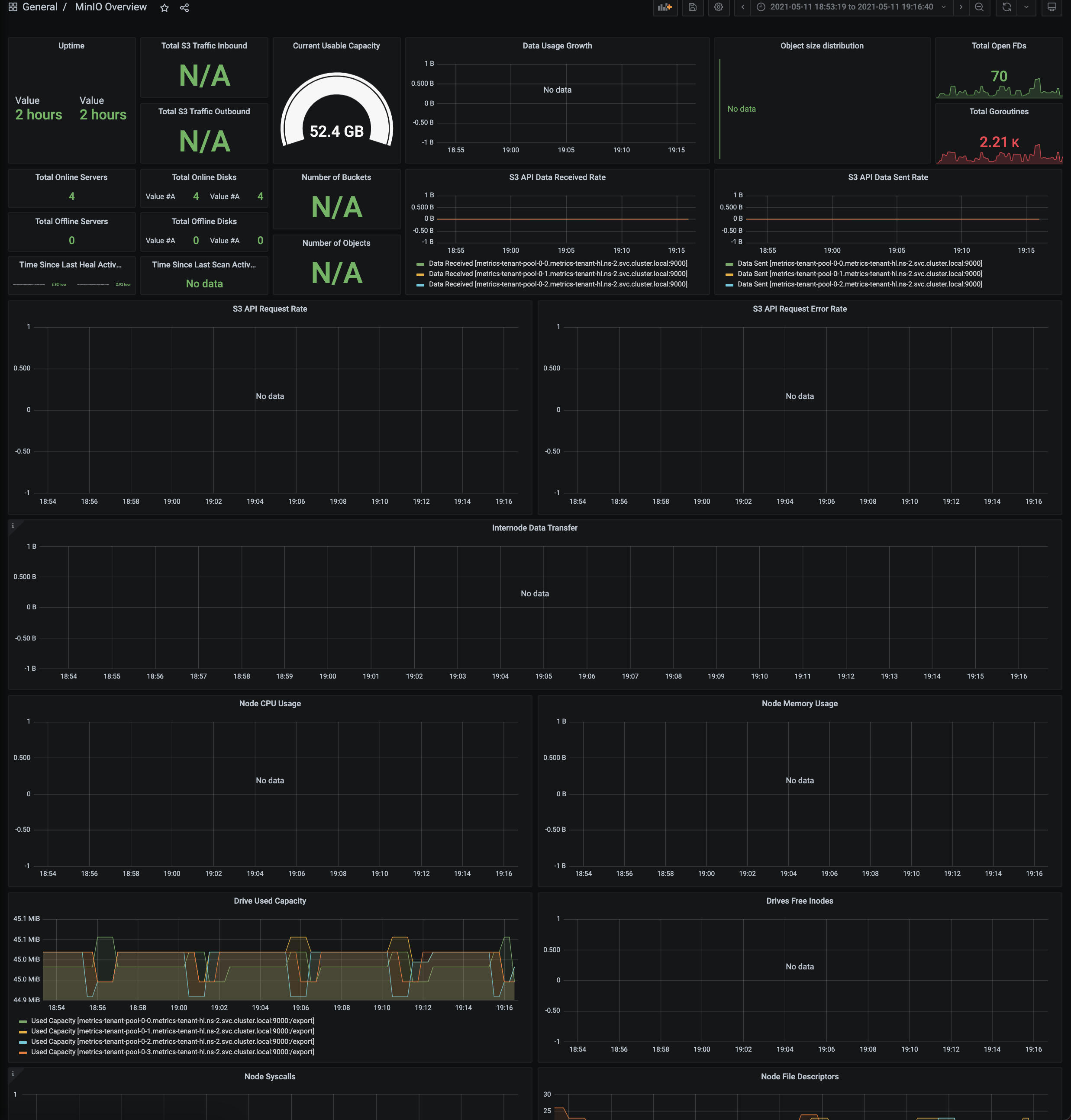Open Data Usage Growth panel menu
Viewport: 1071px width, 1120px height.
coord(557,46)
